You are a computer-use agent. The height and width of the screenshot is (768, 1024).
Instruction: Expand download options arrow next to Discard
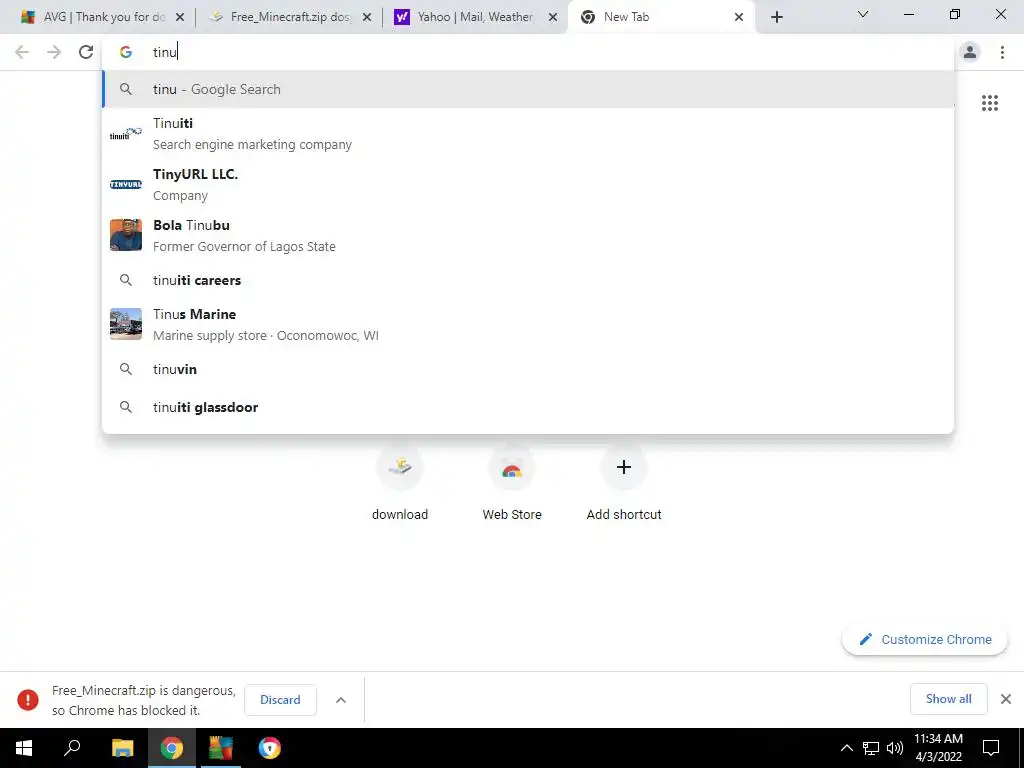pyautogui.click(x=341, y=699)
